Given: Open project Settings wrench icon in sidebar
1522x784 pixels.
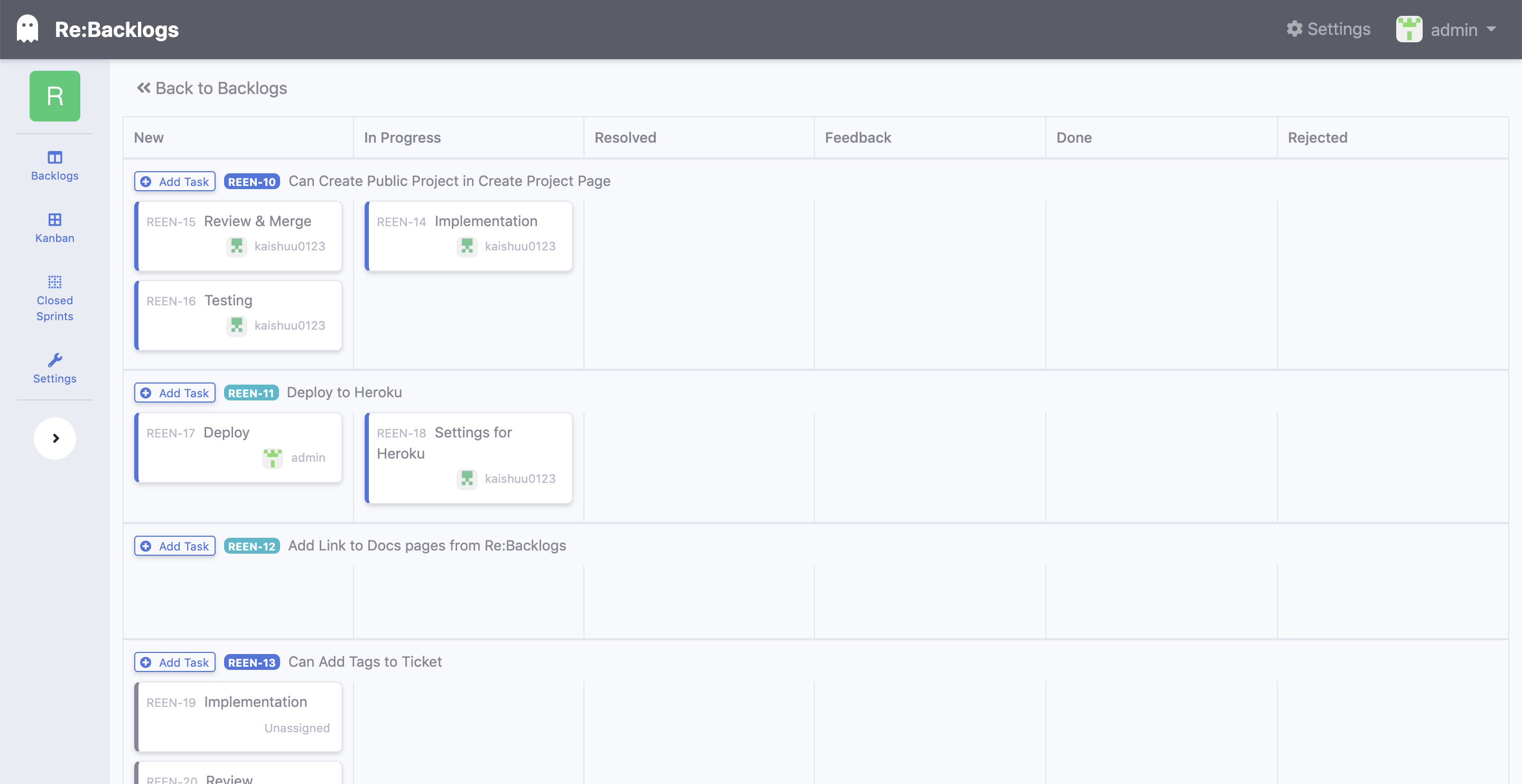Looking at the screenshot, I should (54, 360).
